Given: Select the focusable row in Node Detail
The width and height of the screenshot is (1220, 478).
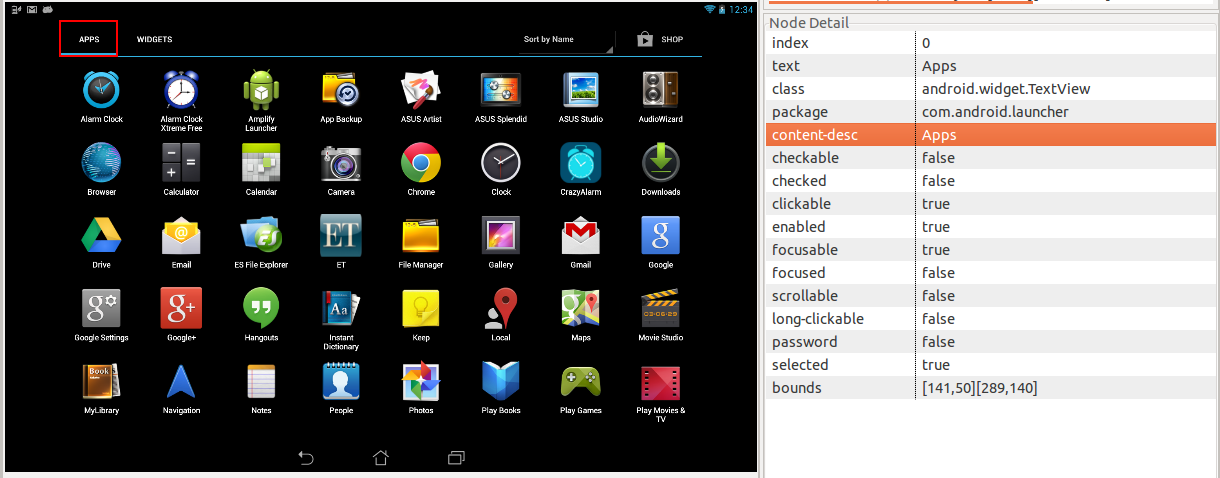Looking at the screenshot, I should click(x=991, y=249).
